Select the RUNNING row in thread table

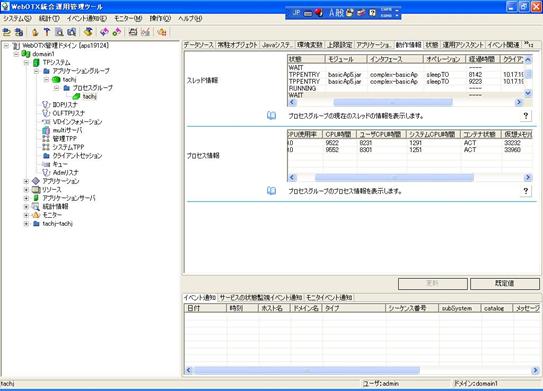click(x=405, y=88)
